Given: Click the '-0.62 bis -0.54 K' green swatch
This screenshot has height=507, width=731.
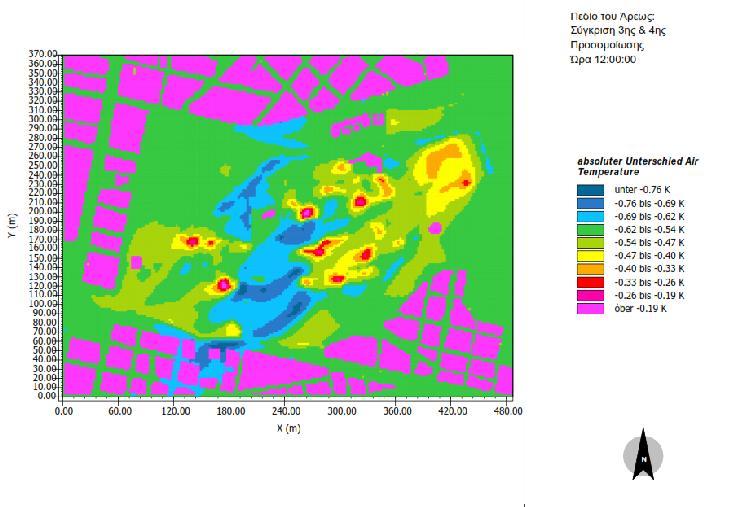Looking at the screenshot, I should pos(590,230).
